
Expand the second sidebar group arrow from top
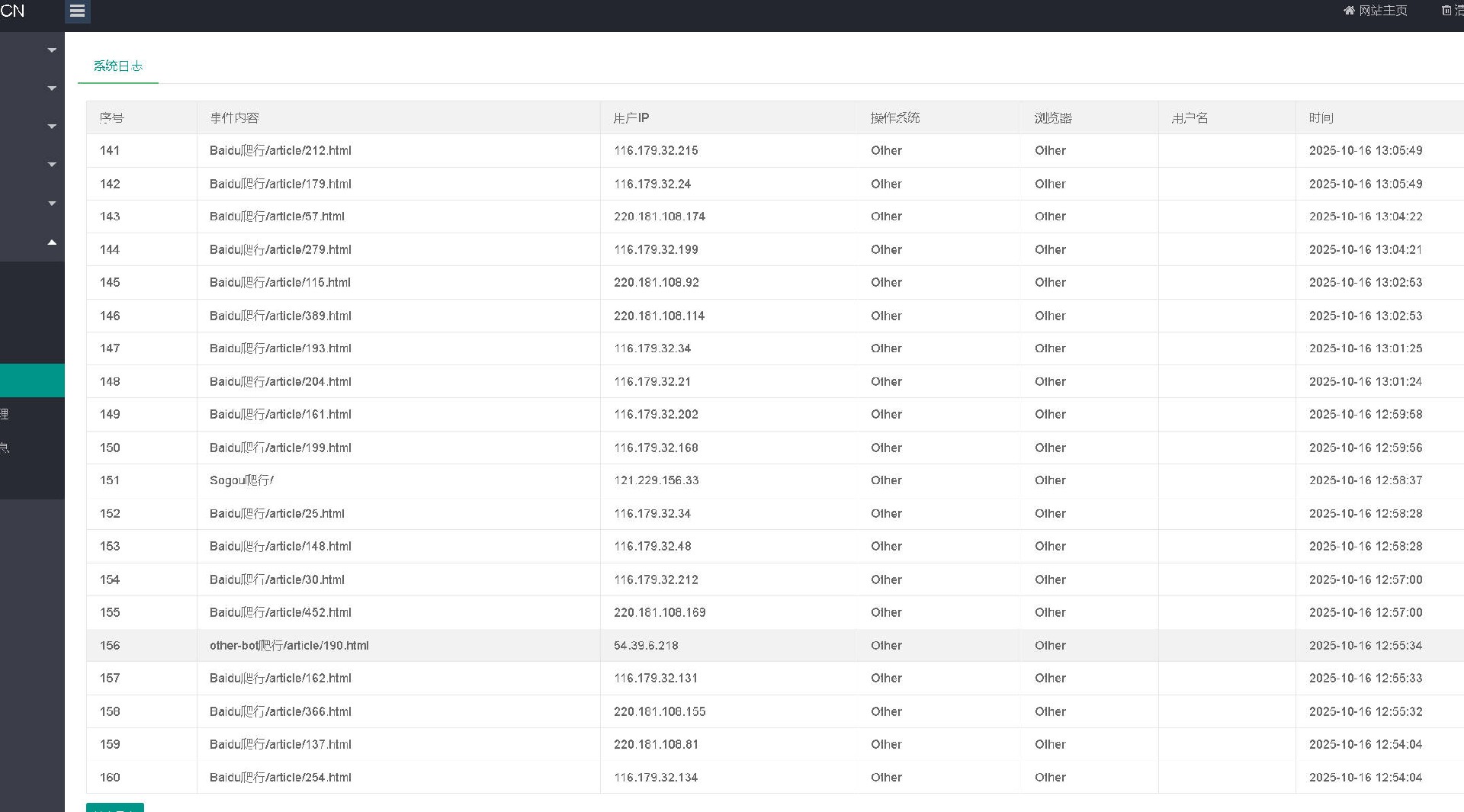[52, 88]
